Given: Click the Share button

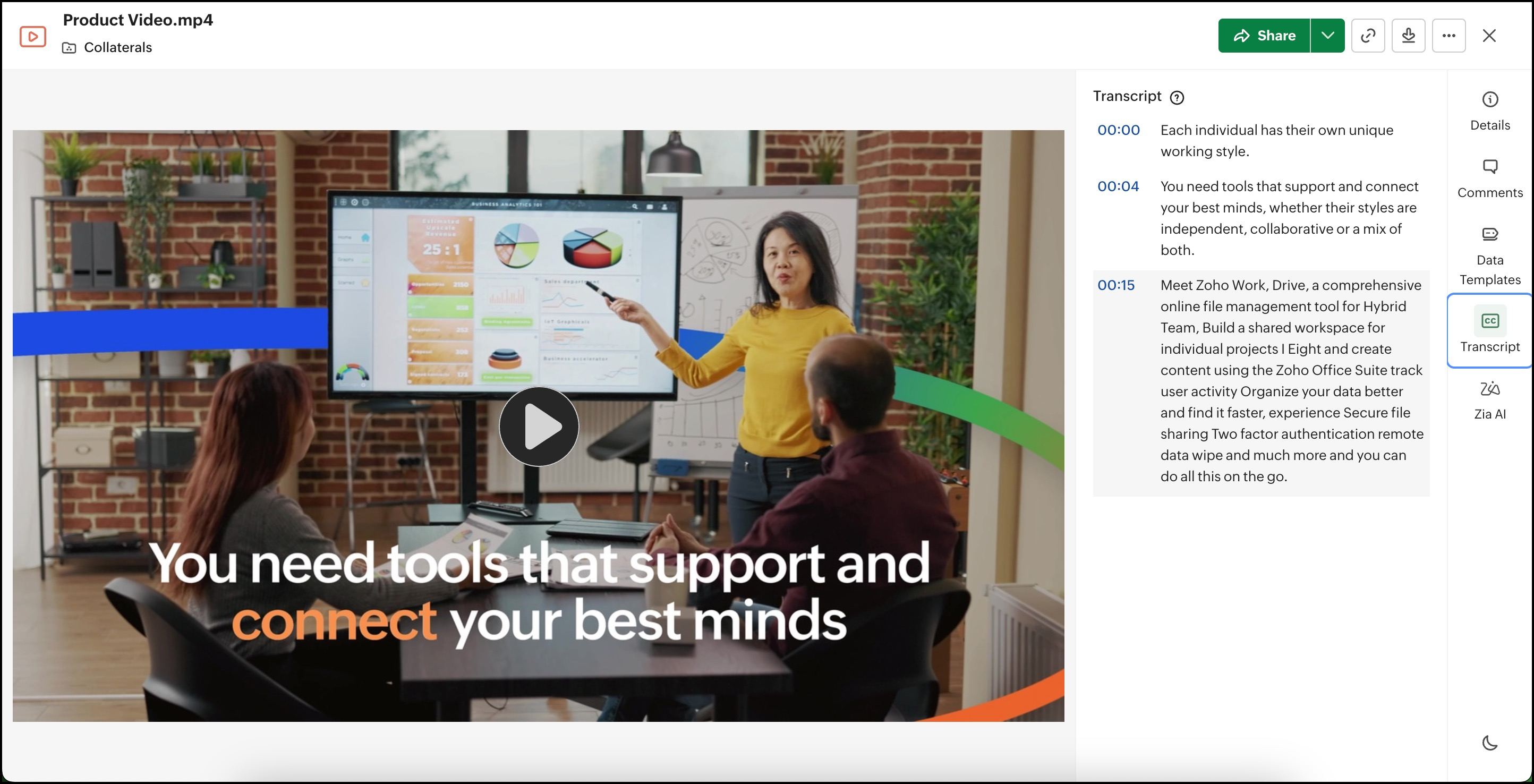Looking at the screenshot, I should pyautogui.click(x=1264, y=36).
